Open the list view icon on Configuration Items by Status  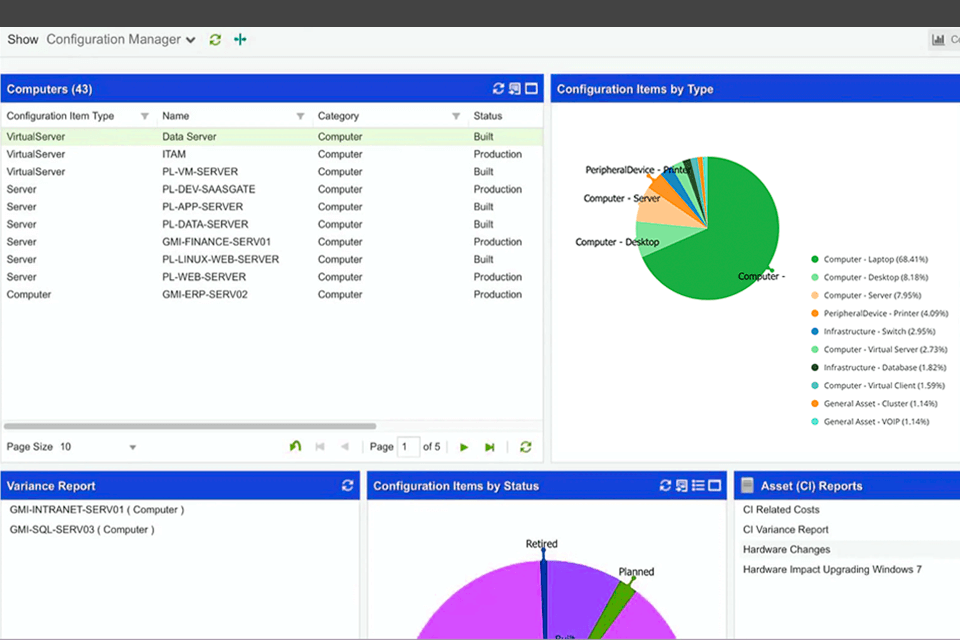(697, 485)
